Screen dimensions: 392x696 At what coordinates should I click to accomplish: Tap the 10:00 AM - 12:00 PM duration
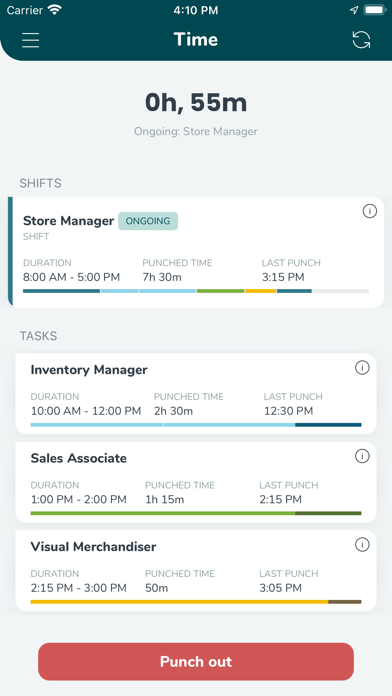coord(86,411)
